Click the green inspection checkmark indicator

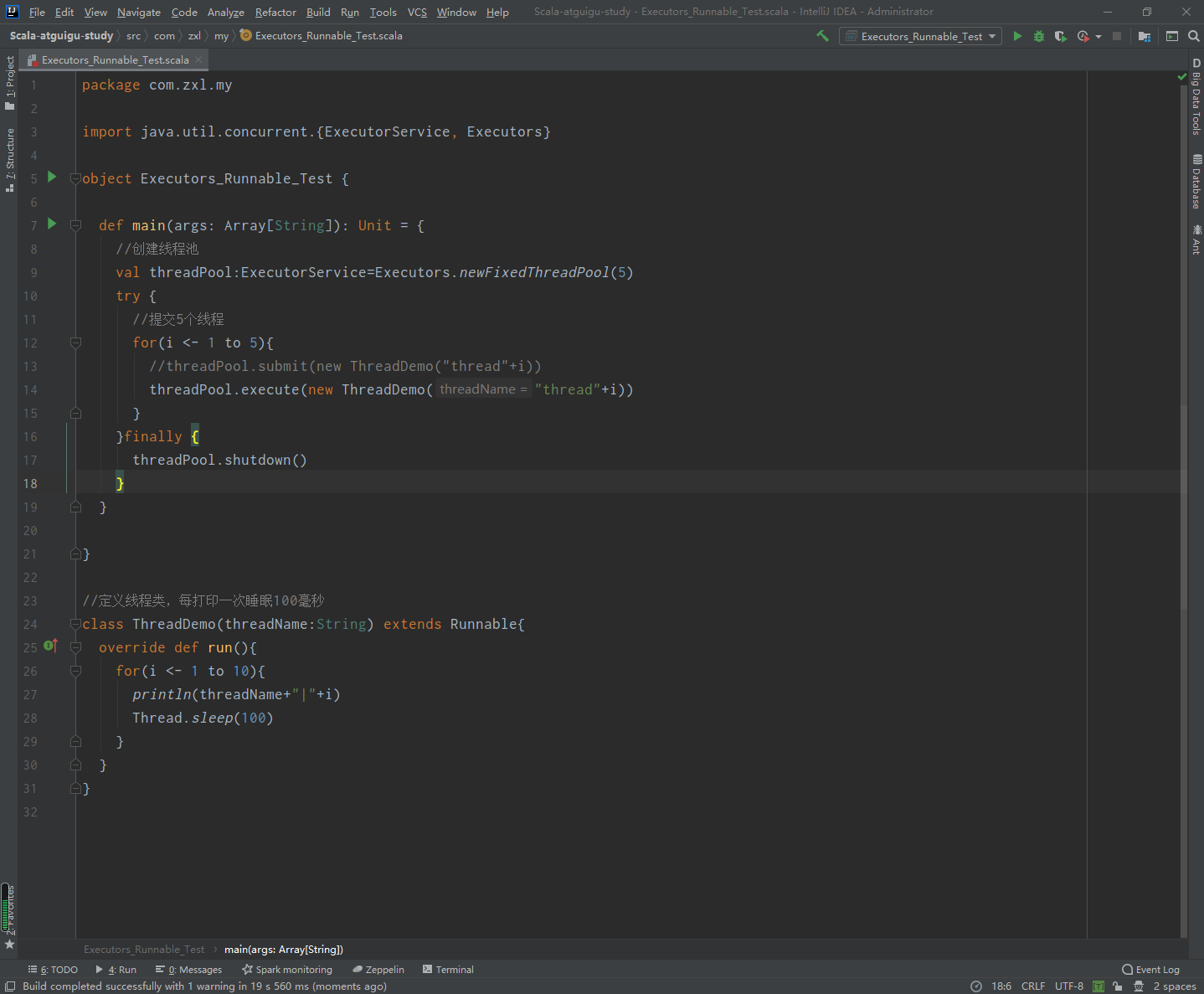tap(1182, 76)
